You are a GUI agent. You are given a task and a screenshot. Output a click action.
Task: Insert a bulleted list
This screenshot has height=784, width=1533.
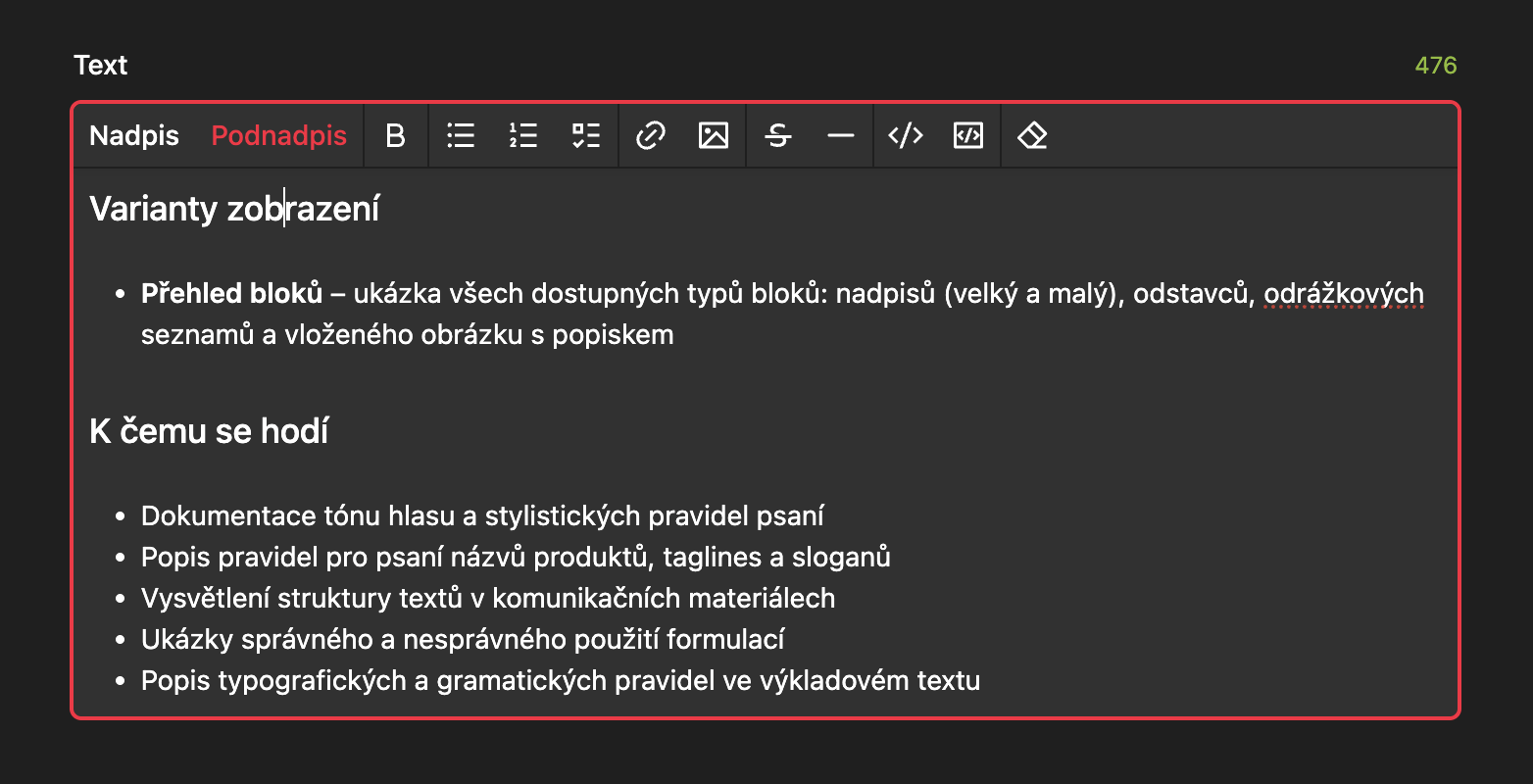tap(461, 135)
